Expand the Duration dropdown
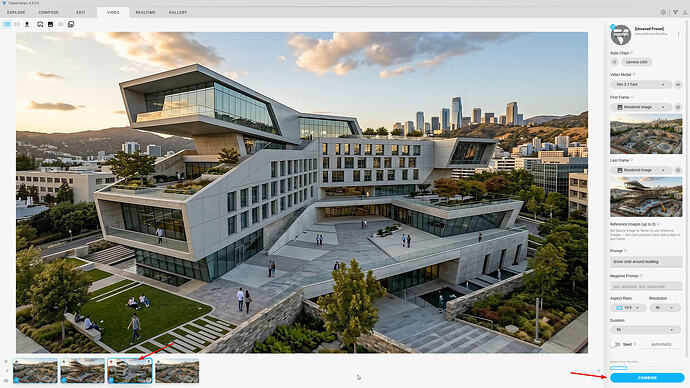Image resolution: width=690 pixels, height=388 pixels. [646, 329]
